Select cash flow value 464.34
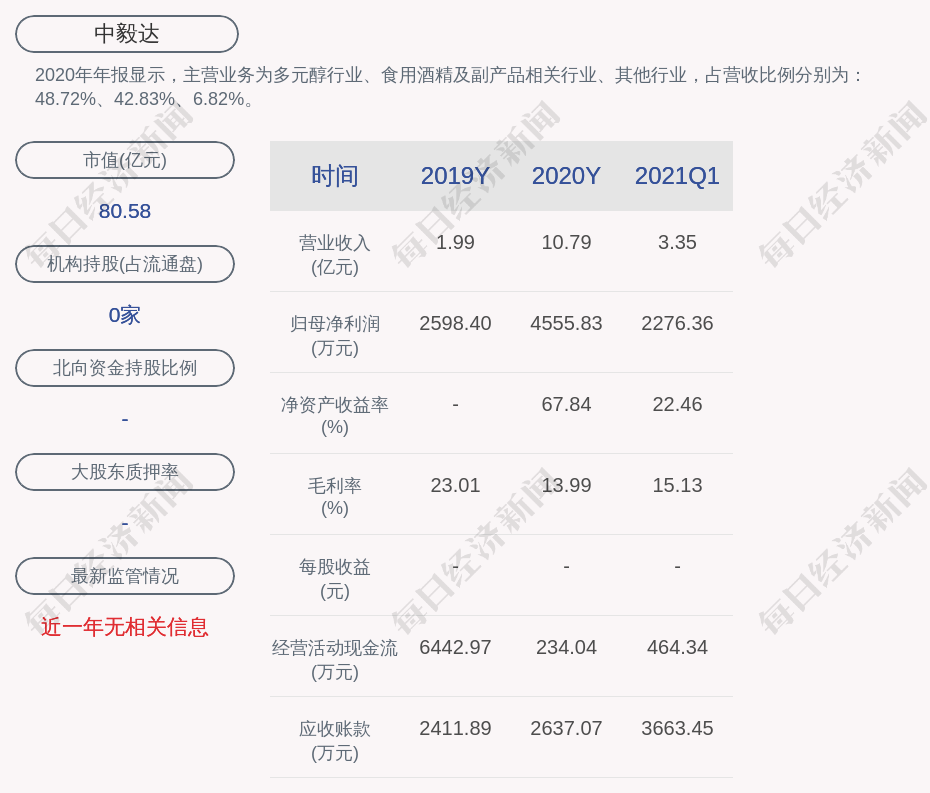The width and height of the screenshot is (930, 793). click(677, 648)
